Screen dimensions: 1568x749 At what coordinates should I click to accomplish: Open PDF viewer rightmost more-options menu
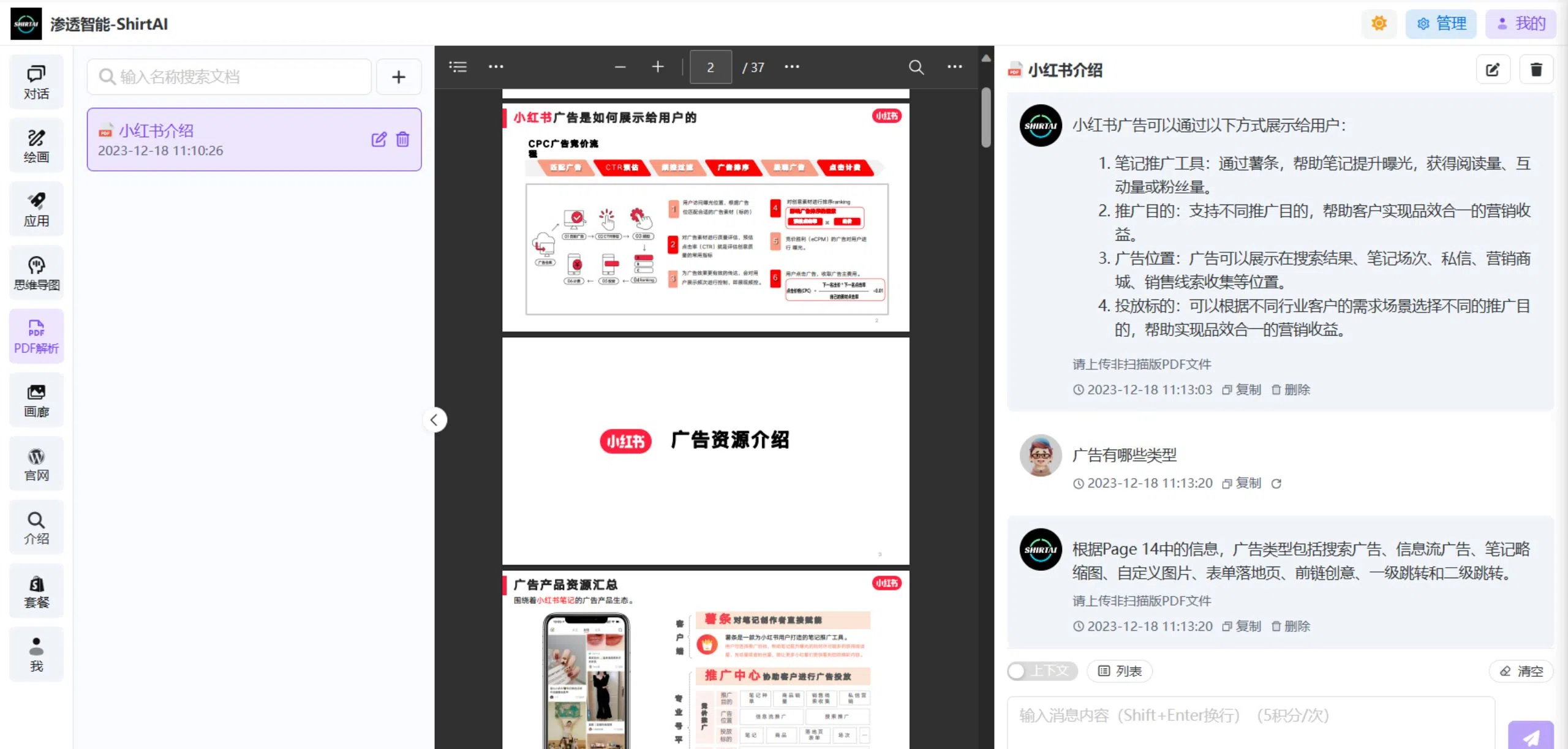pyautogui.click(x=954, y=67)
